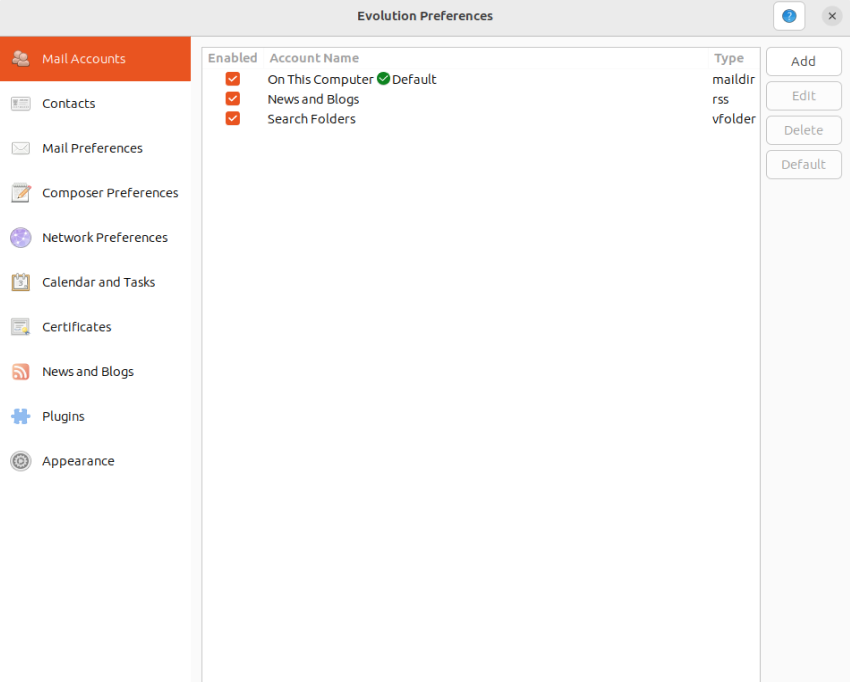Select Network Preferences in sidebar
Viewport: 850px width, 682px height.
pos(95,237)
